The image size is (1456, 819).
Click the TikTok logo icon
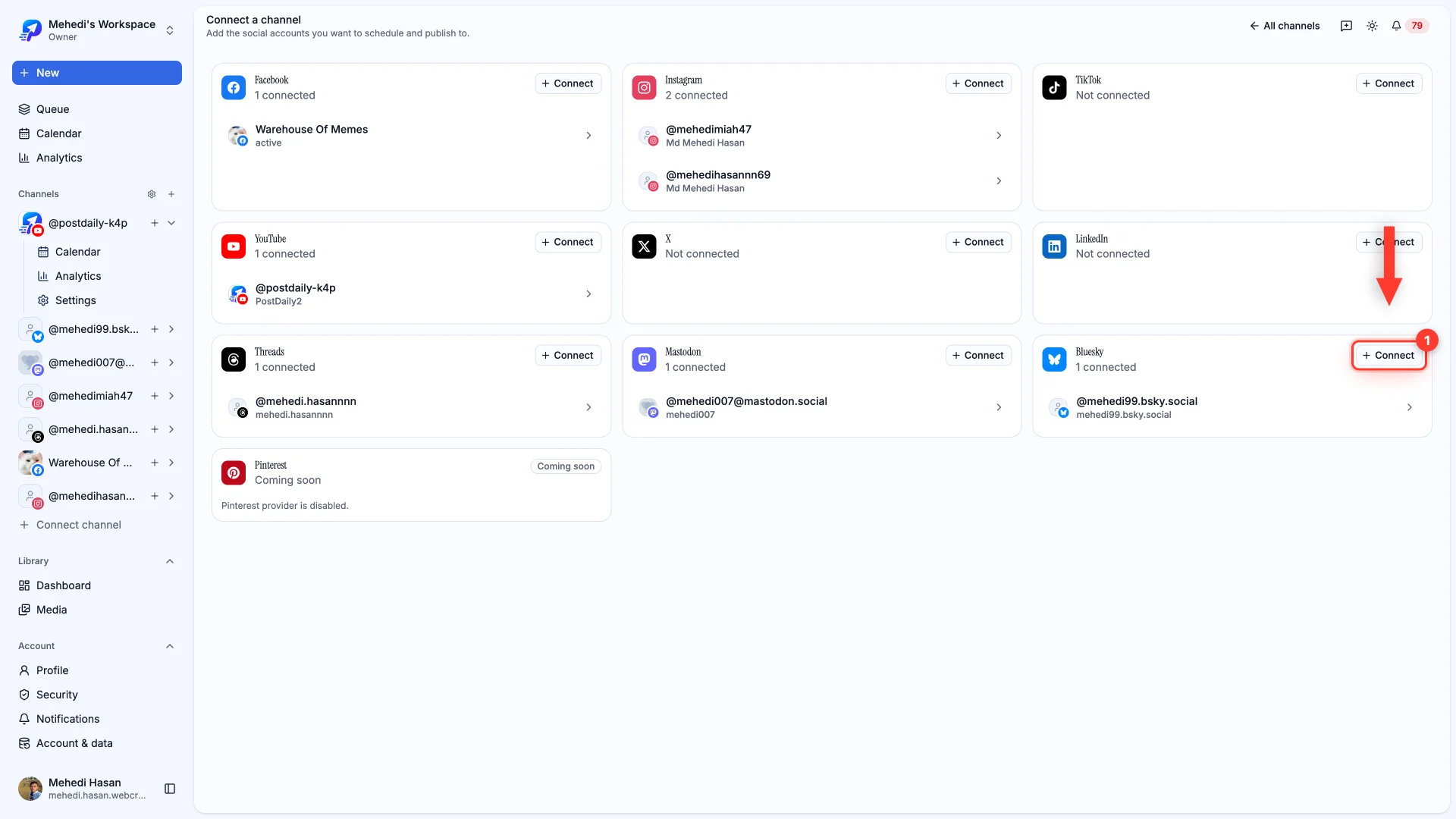(1054, 87)
